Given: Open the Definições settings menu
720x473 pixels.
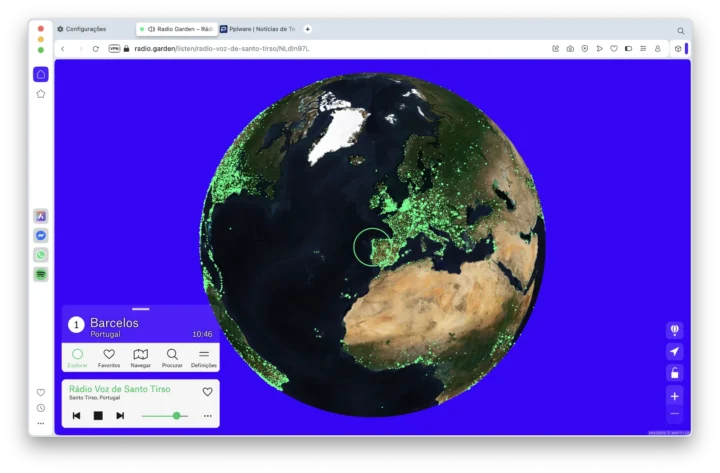Looking at the screenshot, I should coord(204,357).
